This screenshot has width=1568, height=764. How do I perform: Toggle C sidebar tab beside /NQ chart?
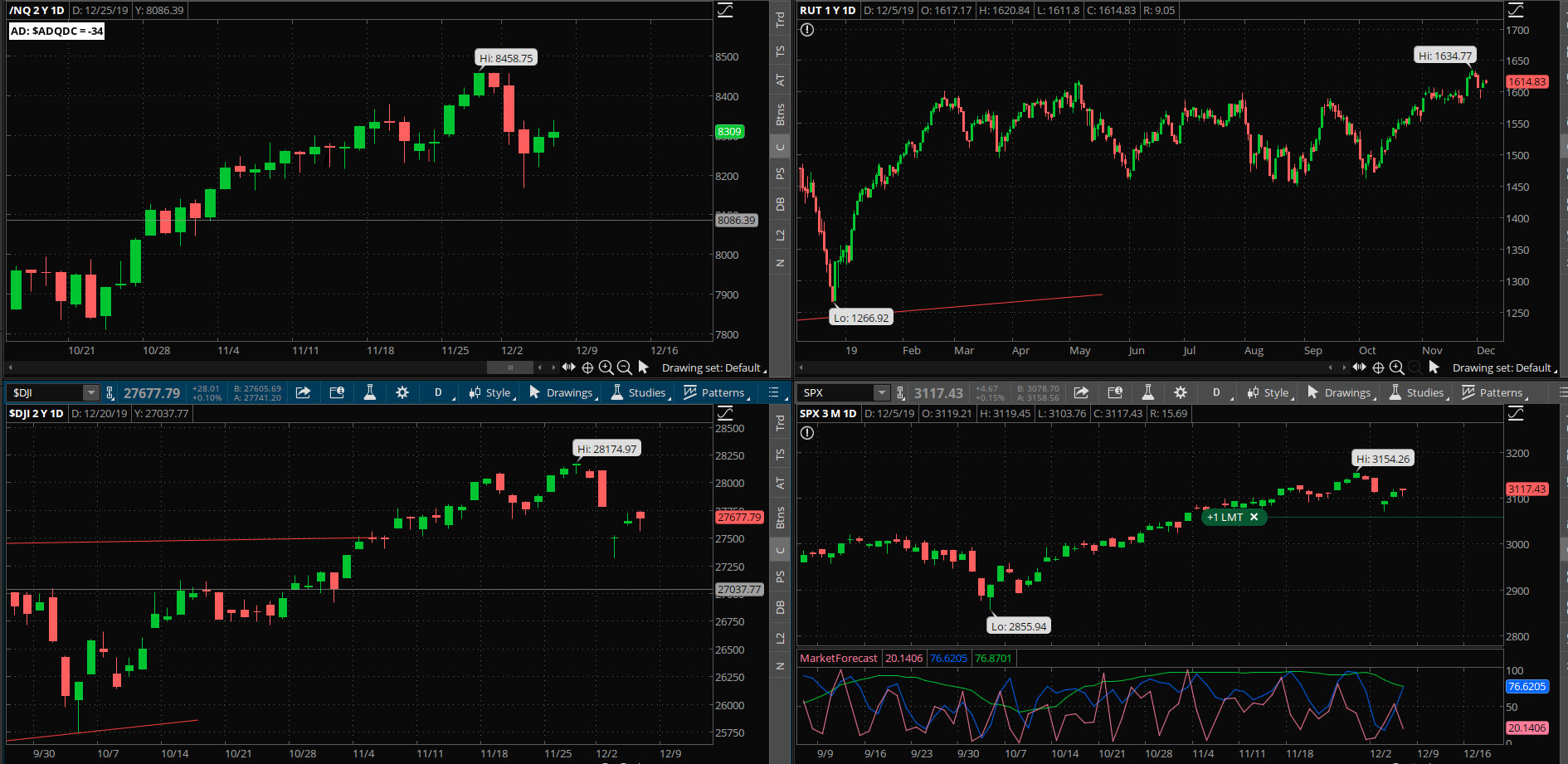pos(780,147)
